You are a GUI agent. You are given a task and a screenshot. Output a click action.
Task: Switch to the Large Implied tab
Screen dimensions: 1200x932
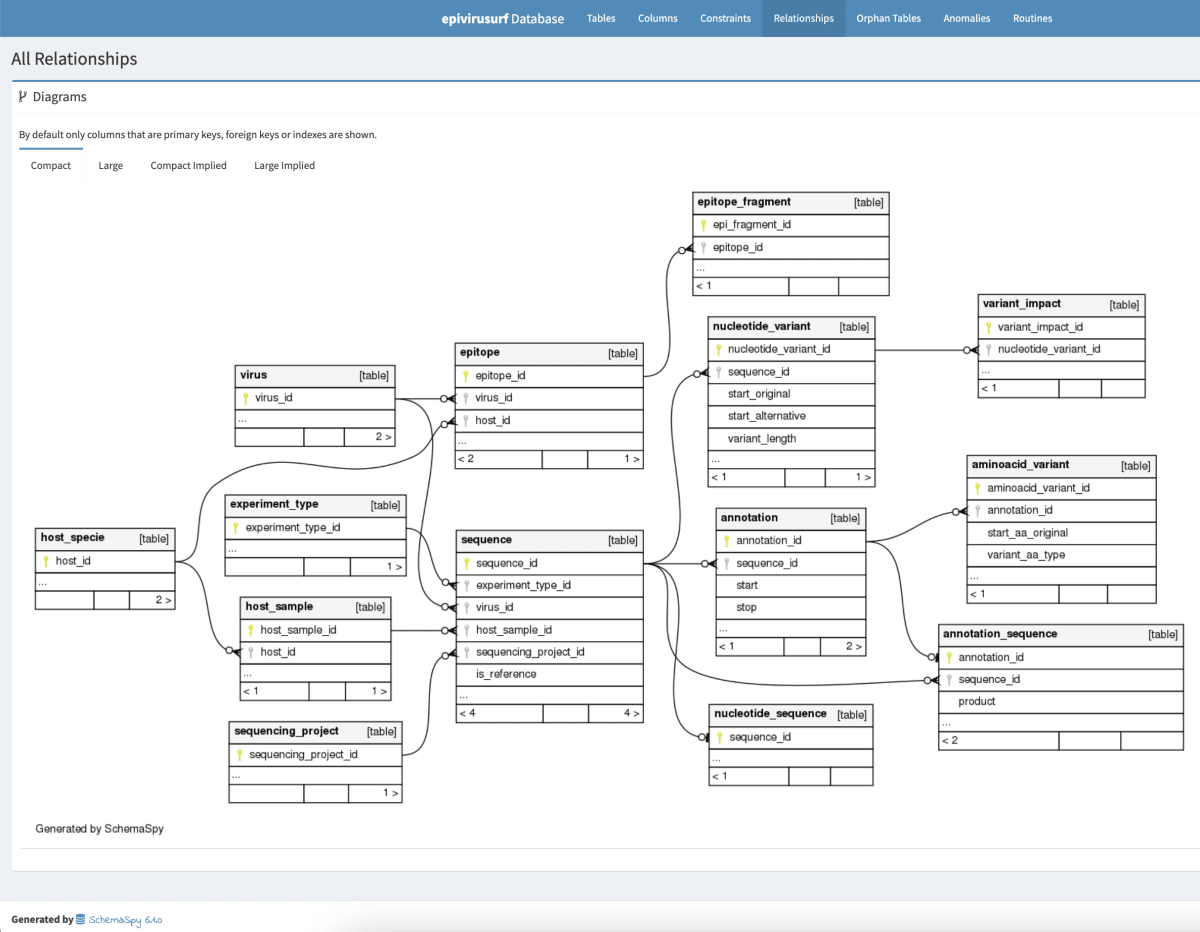285,165
